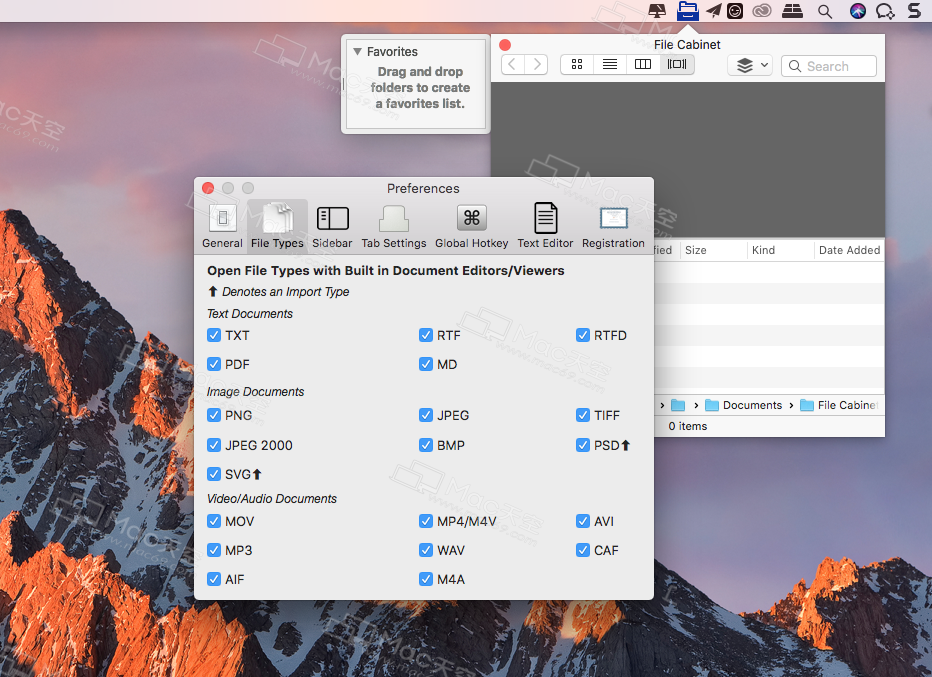Viewport: 932px width, 677px height.
Task: Click the File Cabinet menu bar icon
Action: coord(688,11)
